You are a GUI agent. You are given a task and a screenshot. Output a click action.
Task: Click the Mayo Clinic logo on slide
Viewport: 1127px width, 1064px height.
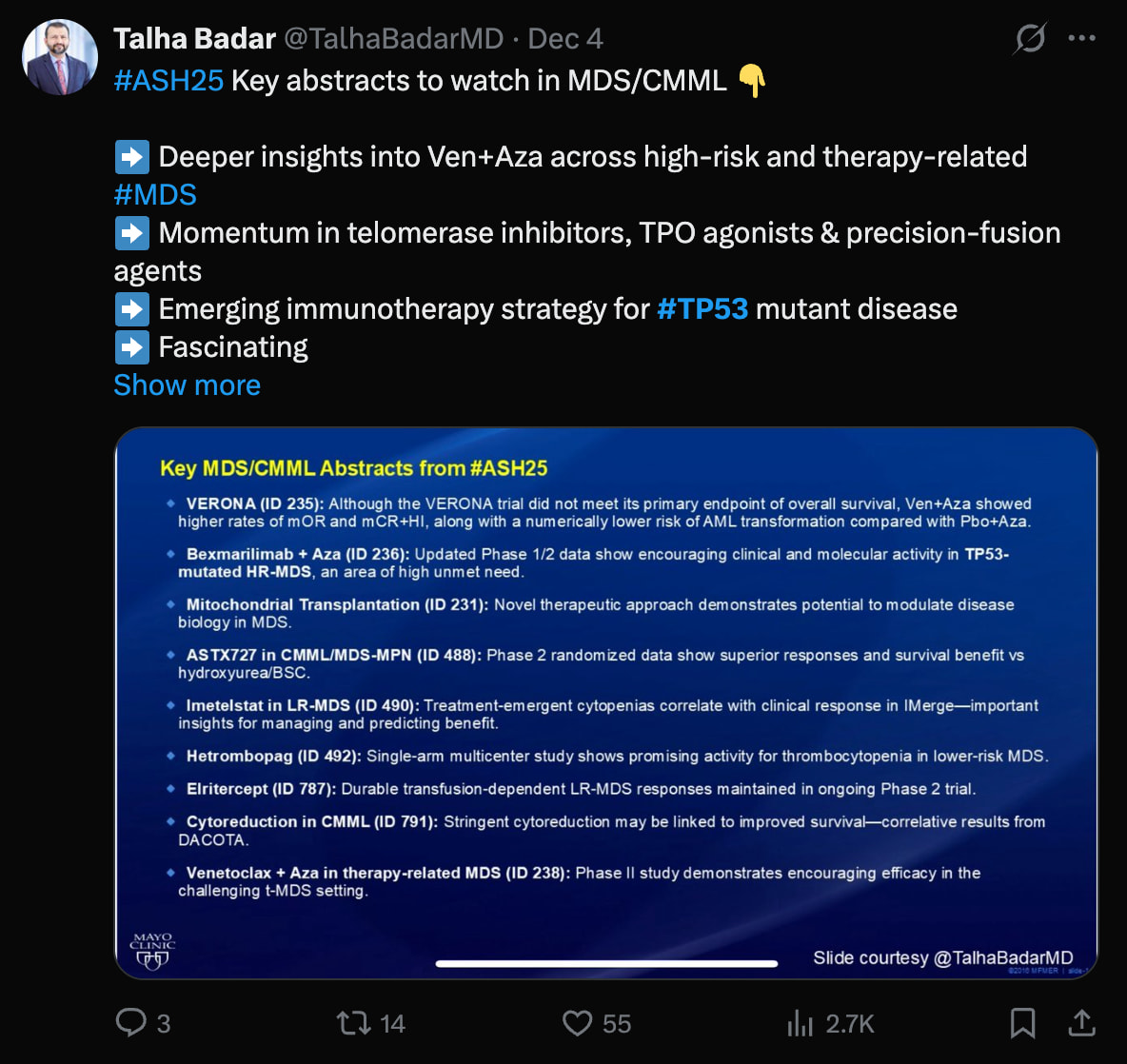(152, 950)
